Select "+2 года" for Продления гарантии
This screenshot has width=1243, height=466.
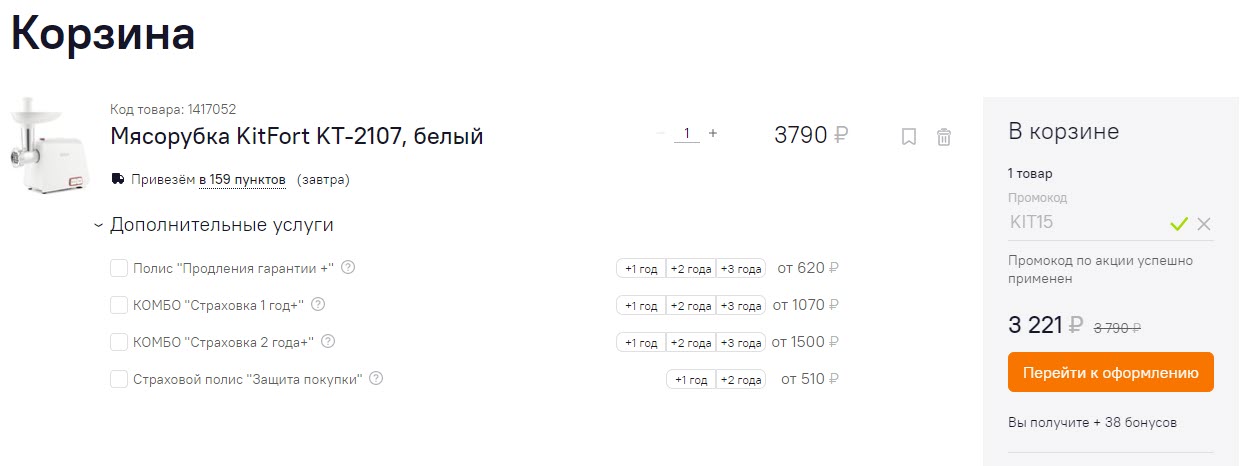pyautogui.click(x=691, y=269)
